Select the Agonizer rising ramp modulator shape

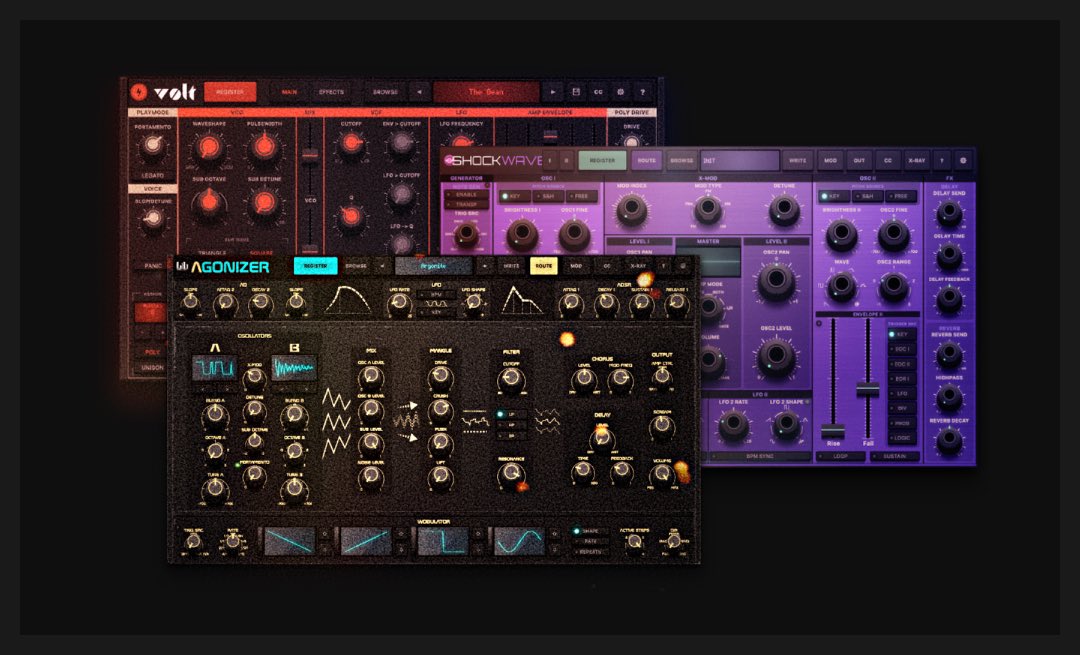[366, 541]
